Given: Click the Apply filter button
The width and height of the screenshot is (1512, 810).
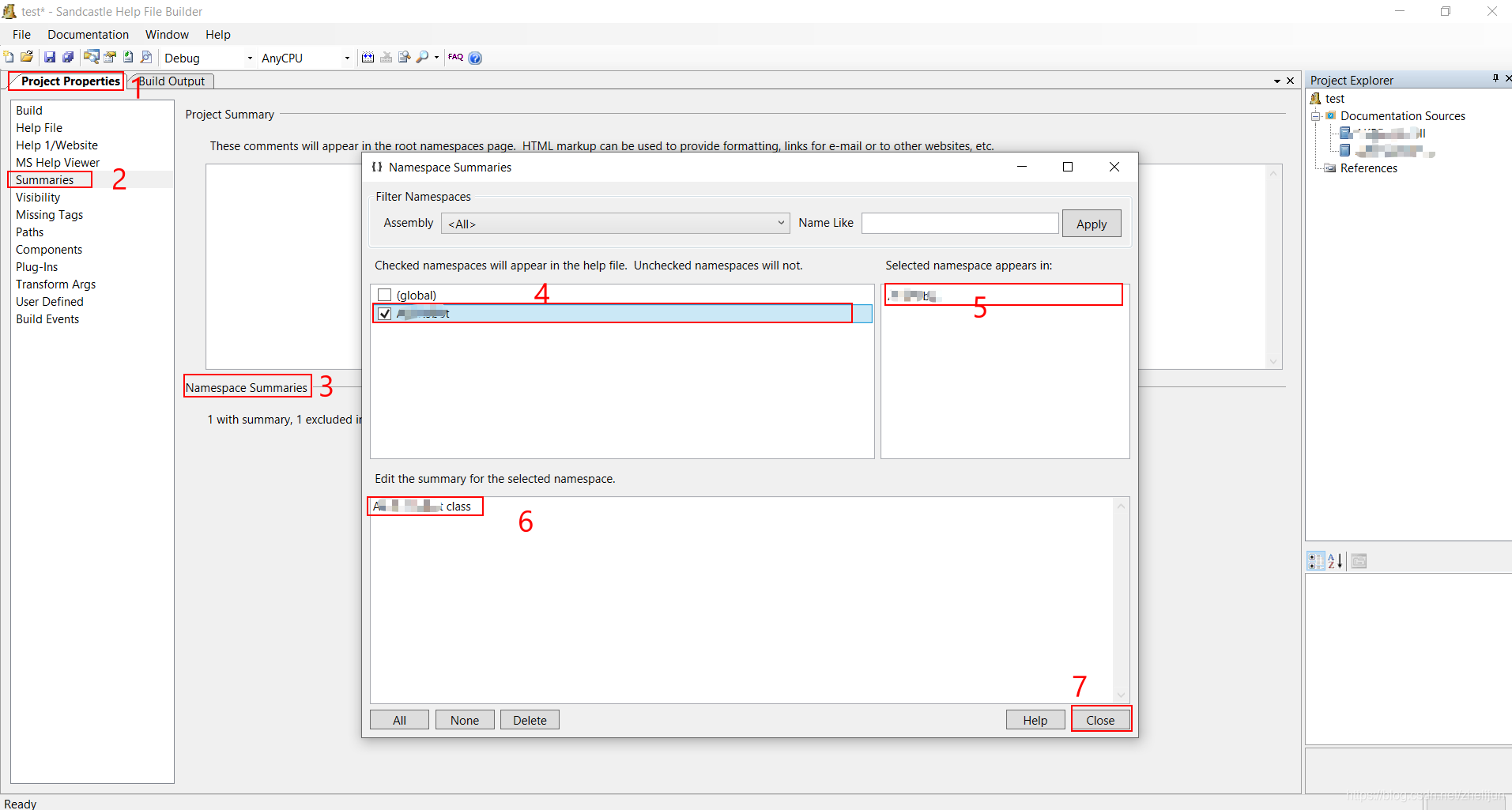Looking at the screenshot, I should click(1092, 224).
